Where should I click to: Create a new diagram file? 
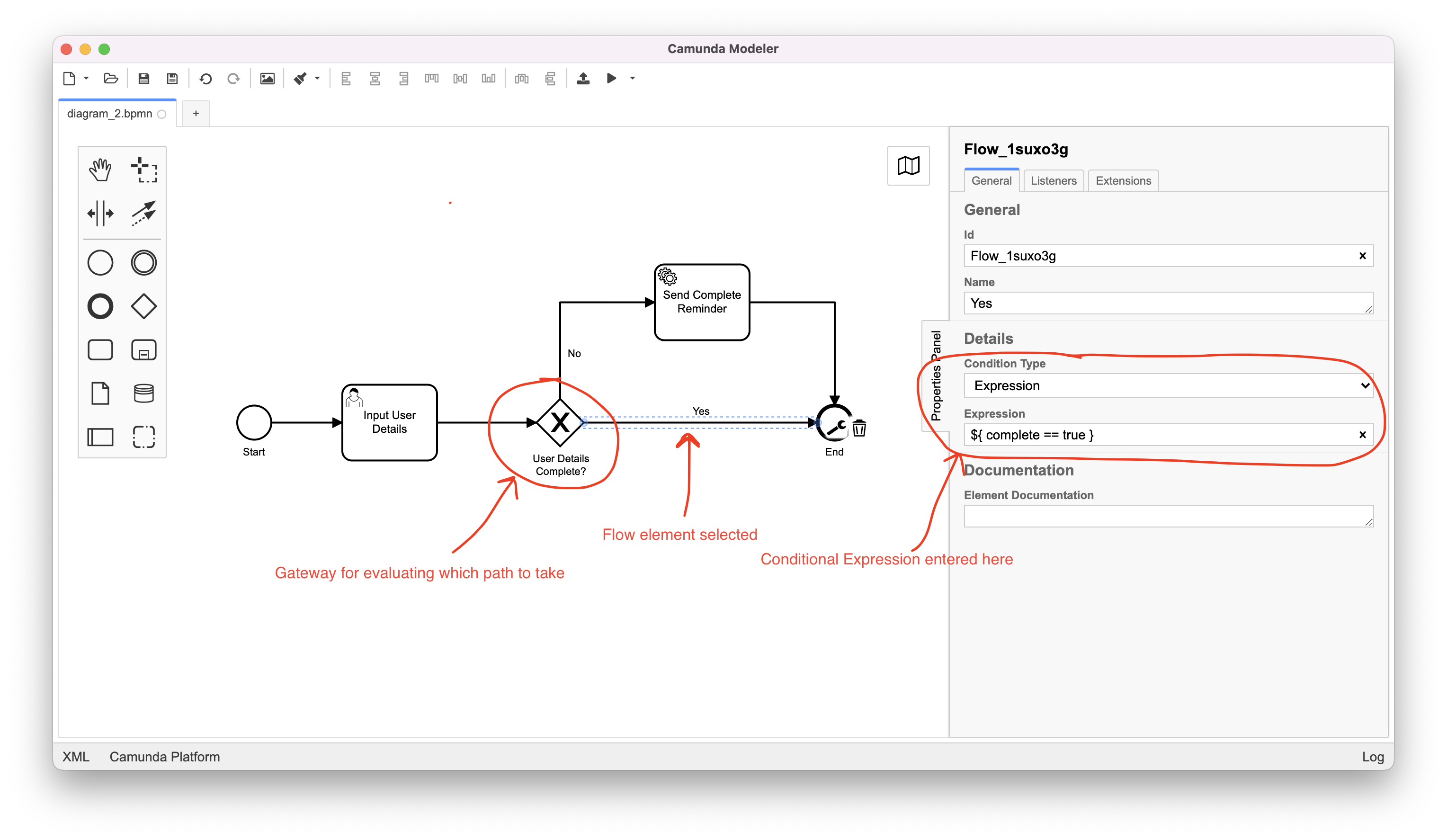[x=70, y=78]
